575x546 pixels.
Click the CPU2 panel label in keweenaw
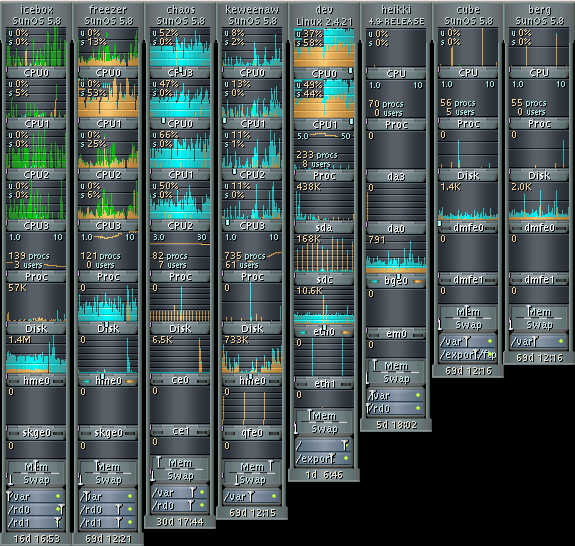click(252, 175)
